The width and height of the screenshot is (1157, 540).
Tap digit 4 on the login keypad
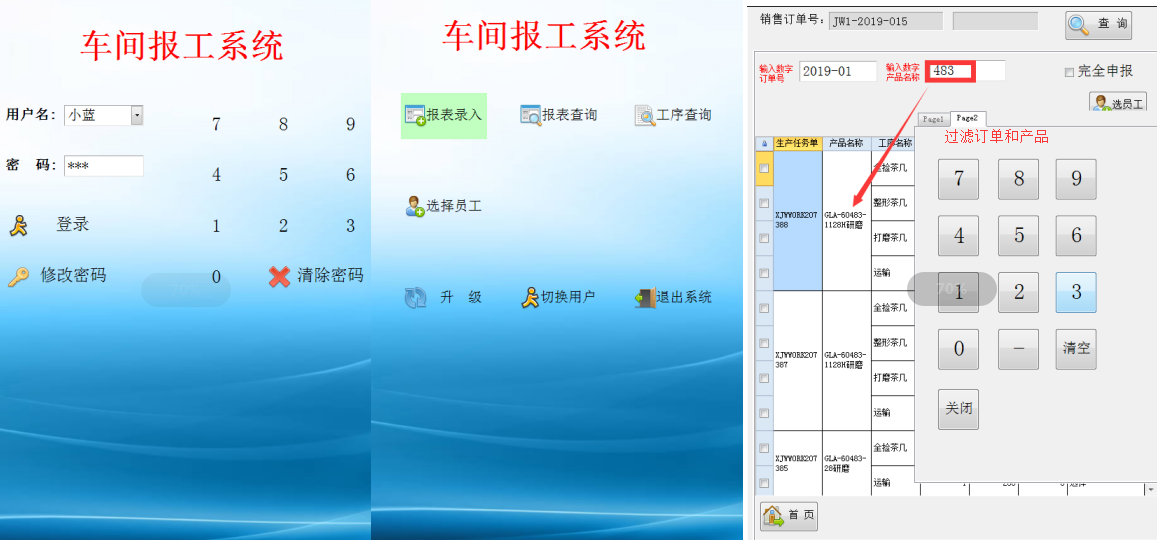tap(215, 175)
